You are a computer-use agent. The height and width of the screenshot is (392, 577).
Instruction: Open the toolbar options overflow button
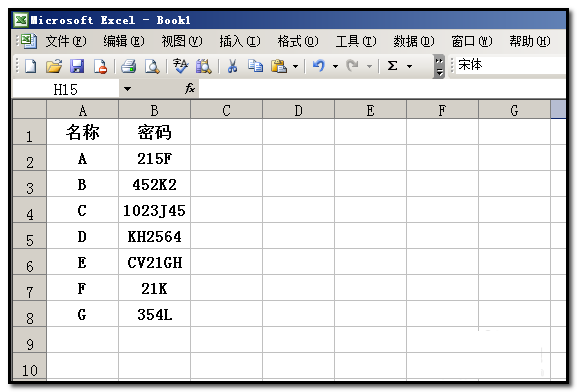coord(439,67)
